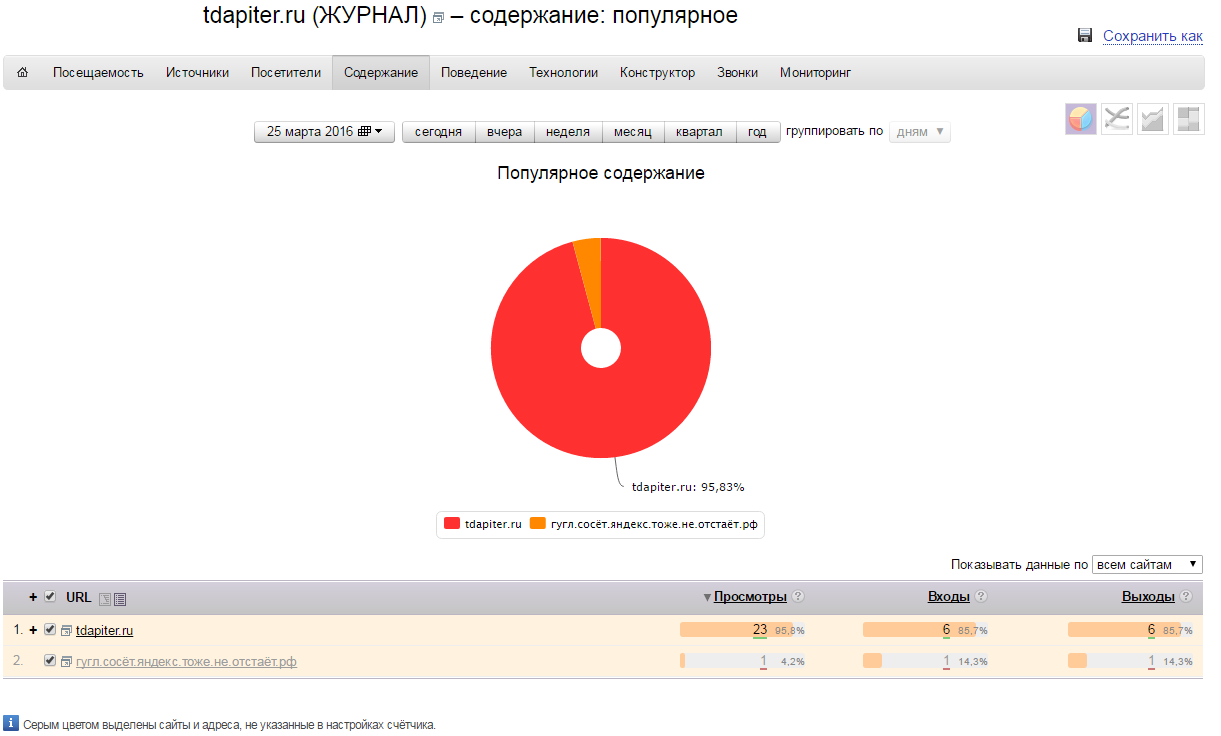Switch to the stacked column chart icon
This screenshot has width=1221, height=736.
point(1188,119)
